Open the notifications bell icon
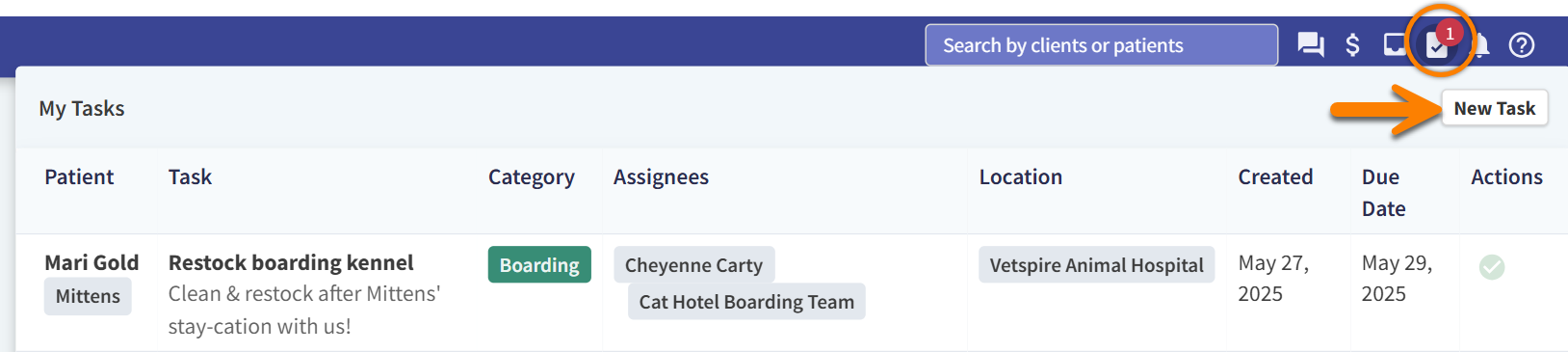1568x352 pixels. click(x=1482, y=45)
